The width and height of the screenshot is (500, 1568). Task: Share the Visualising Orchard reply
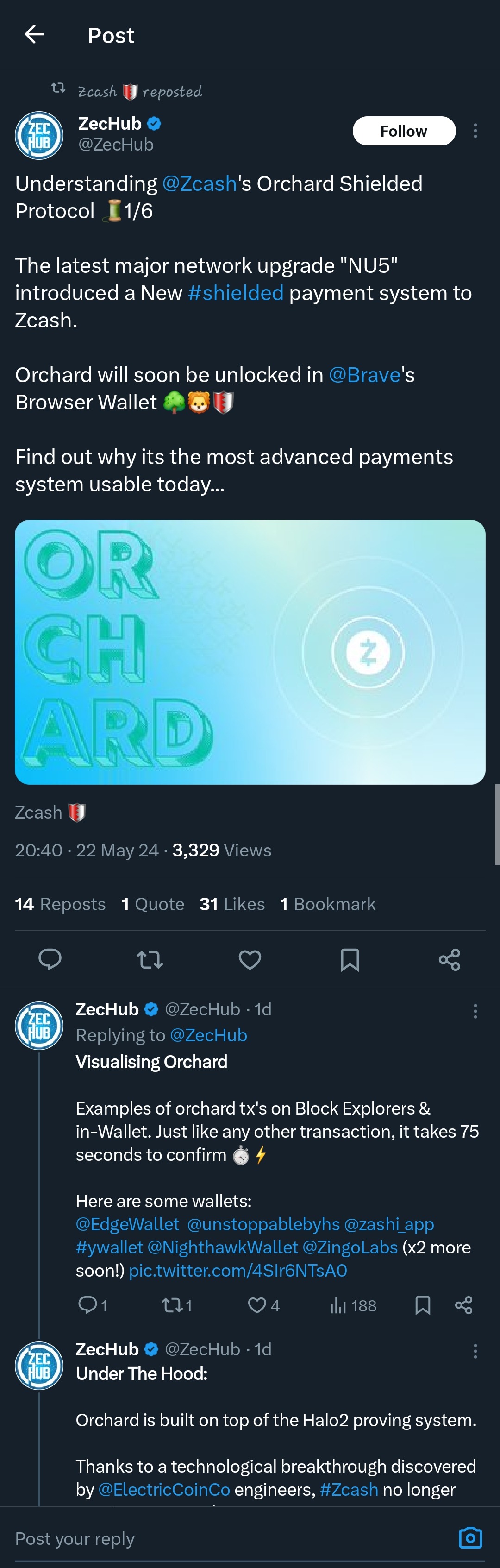pyautogui.click(x=463, y=1305)
